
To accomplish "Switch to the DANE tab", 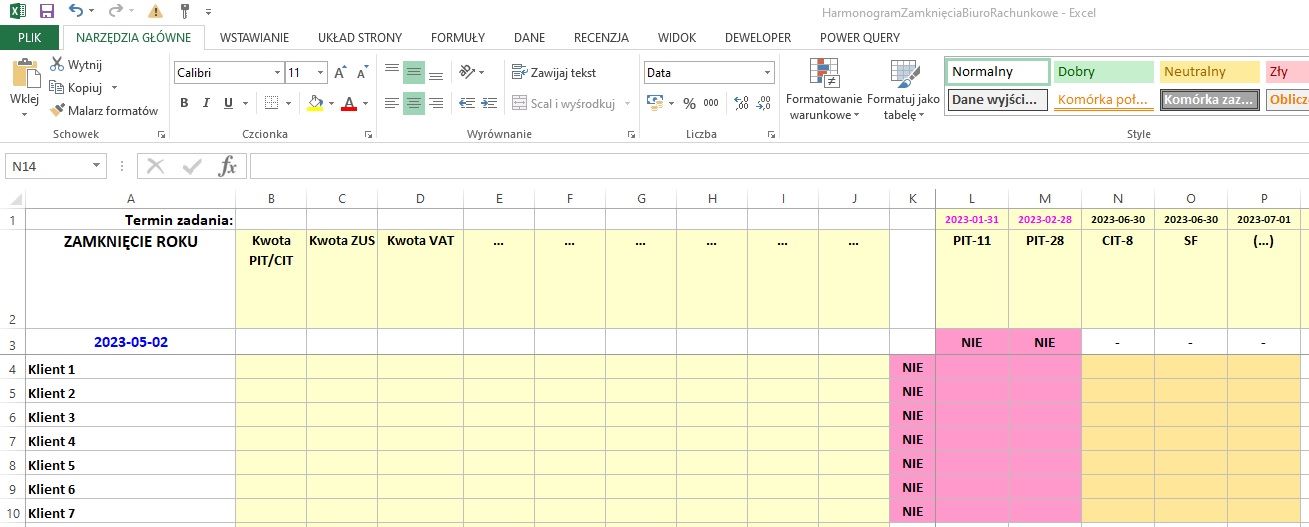I will (x=529, y=37).
